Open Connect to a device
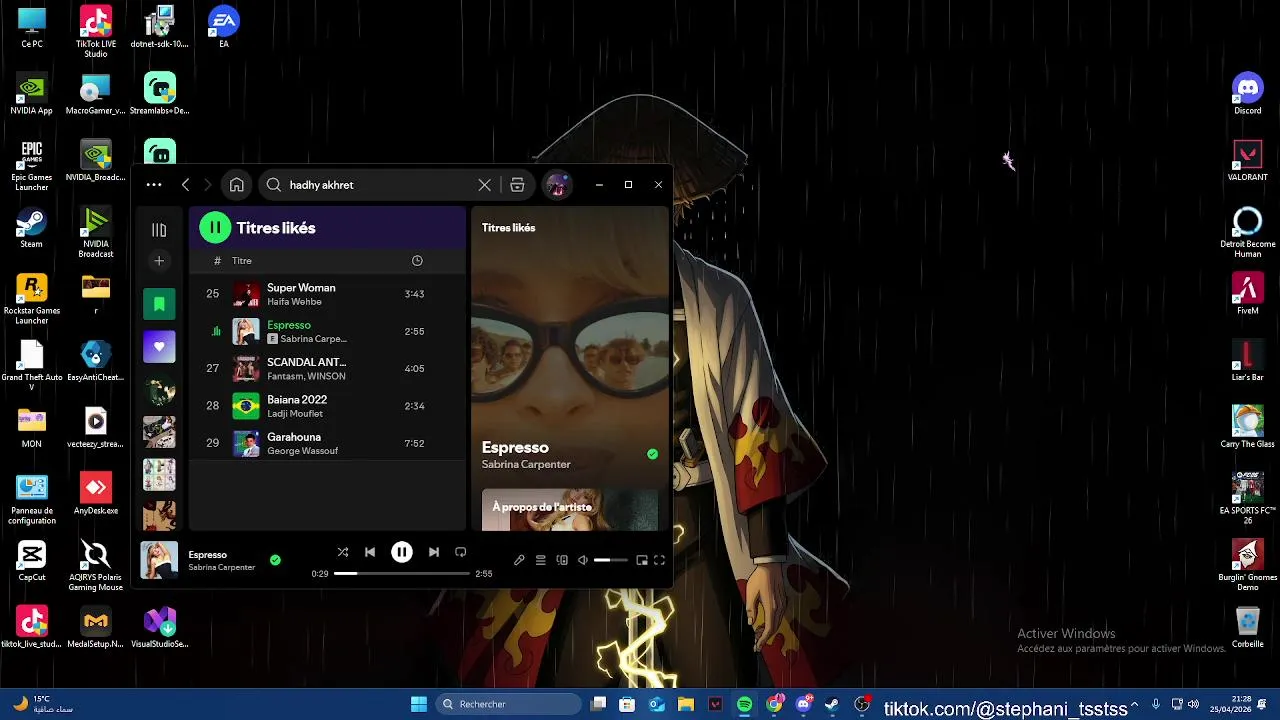Image resolution: width=1280 pixels, height=720 pixels. [562, 561]
